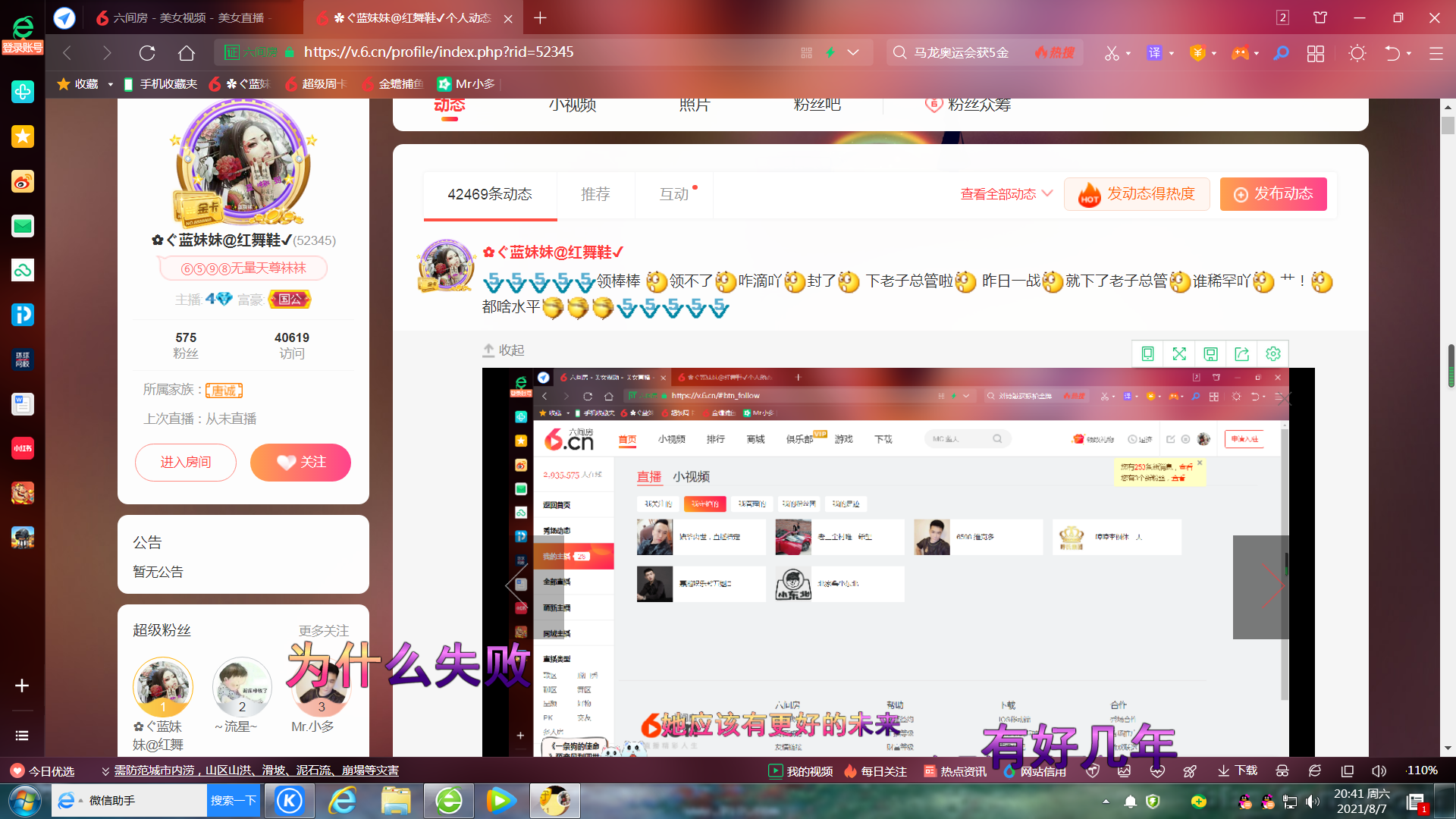Open the address bar dropdown chevron
Screen dimensions: 1456x819
(853, 53)
